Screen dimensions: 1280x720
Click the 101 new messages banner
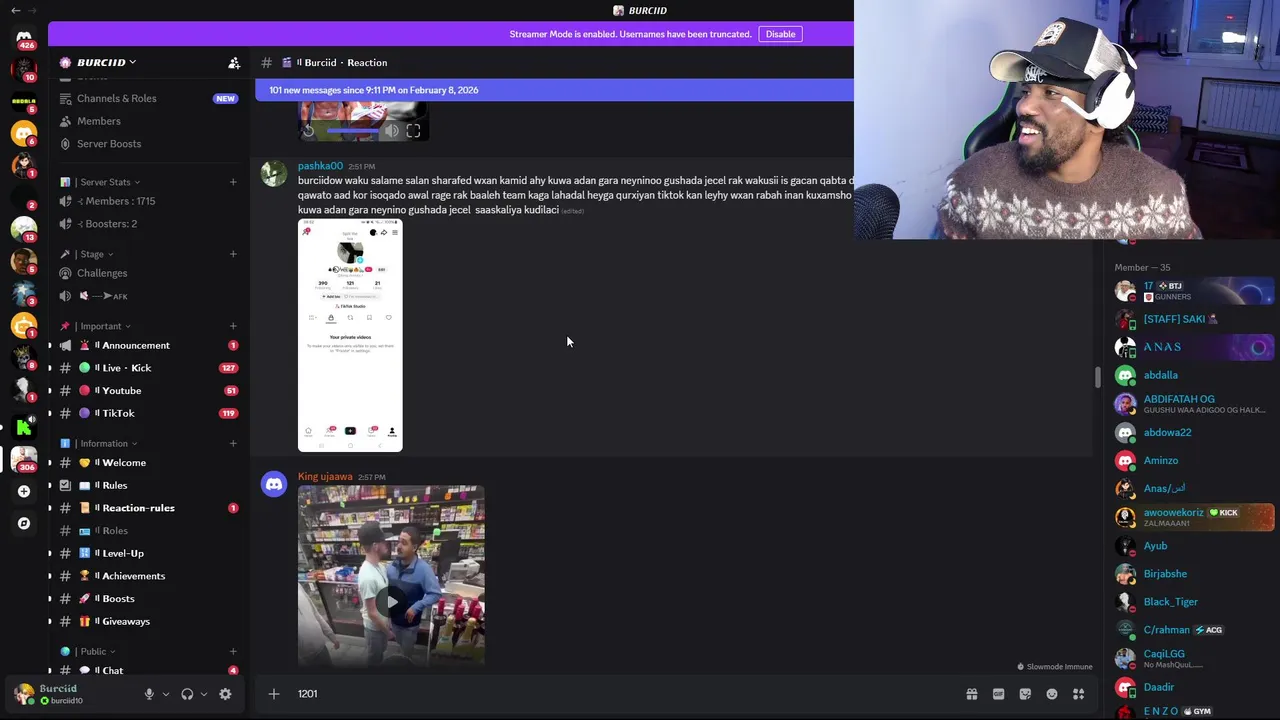coord(554,90)
